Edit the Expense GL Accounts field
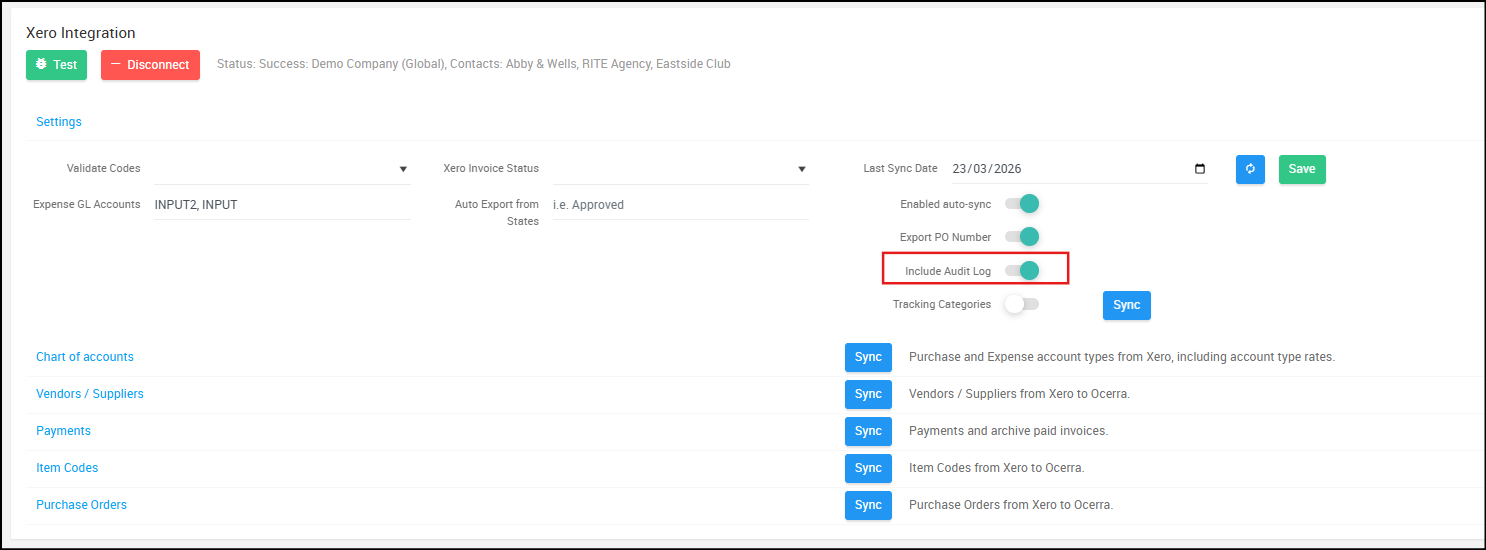 [x=282, y=205]
